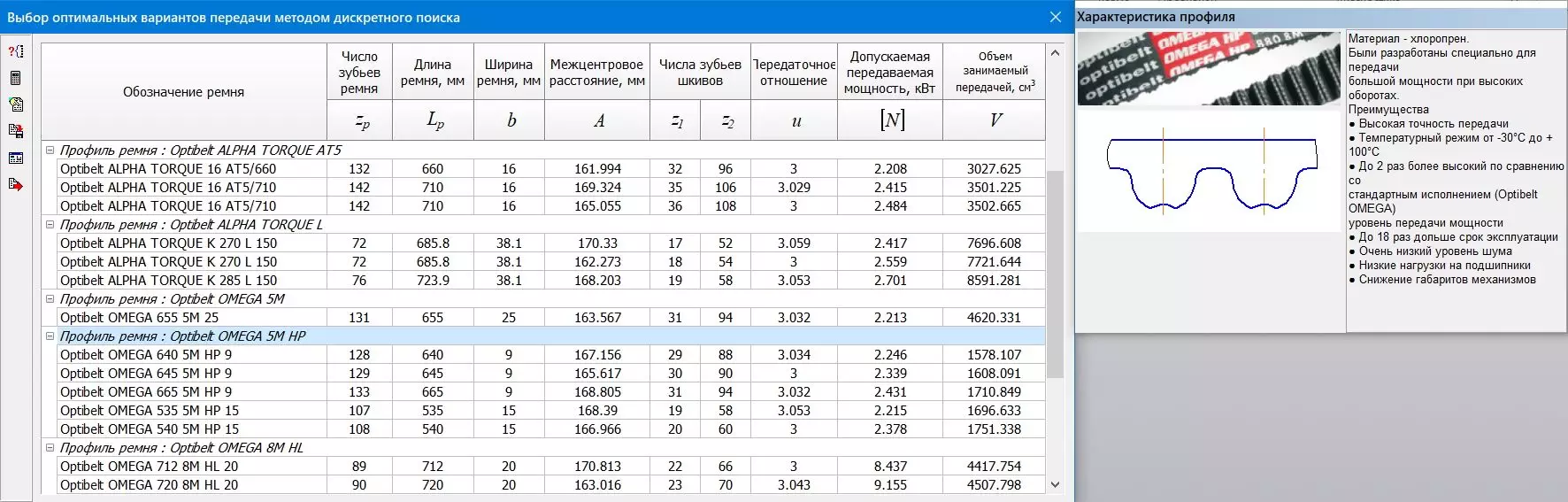Click the table scrollbar down arrow
1568x502 pixels.
(x=1055, y=484)
